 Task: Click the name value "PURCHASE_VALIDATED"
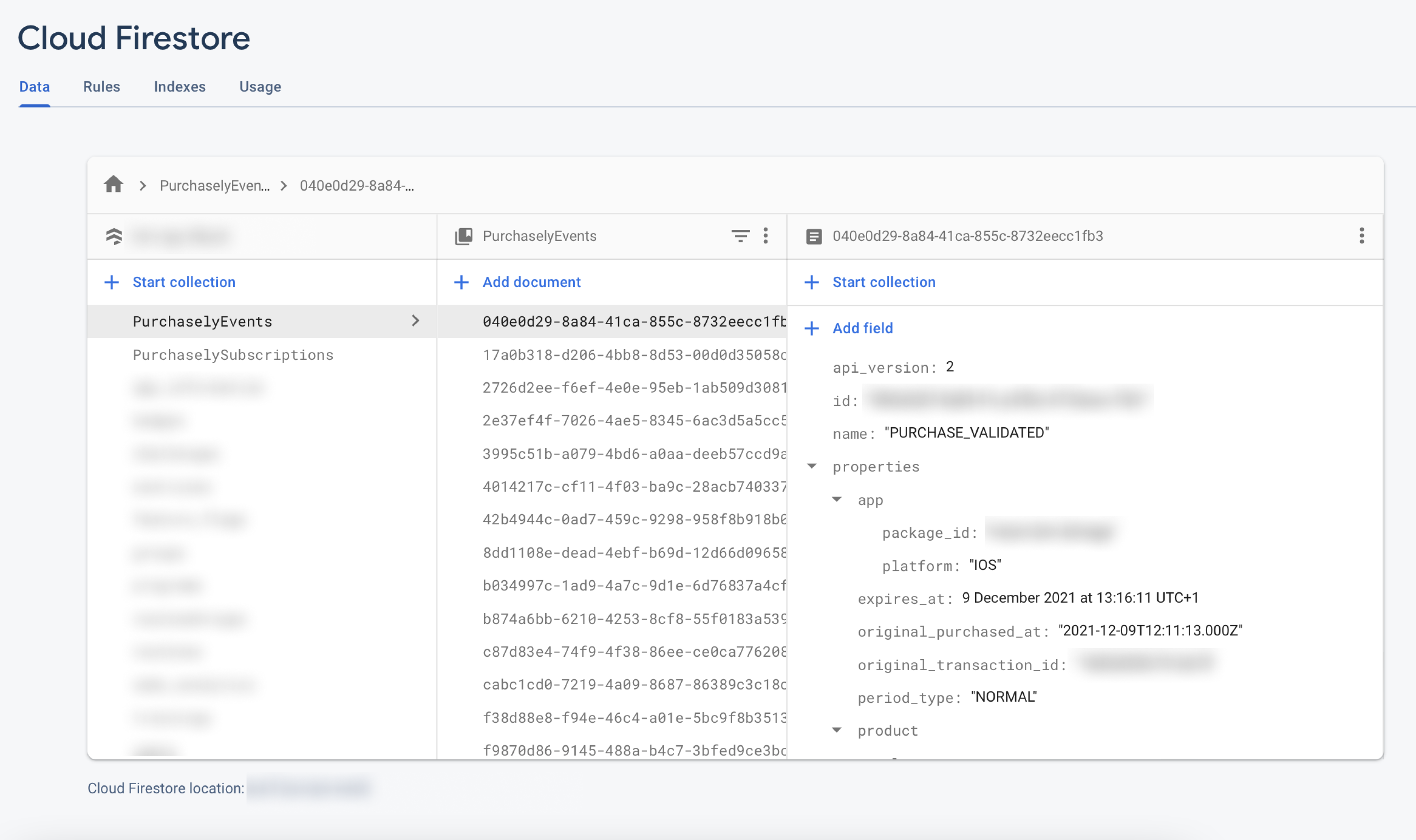(x=966, y=433)
